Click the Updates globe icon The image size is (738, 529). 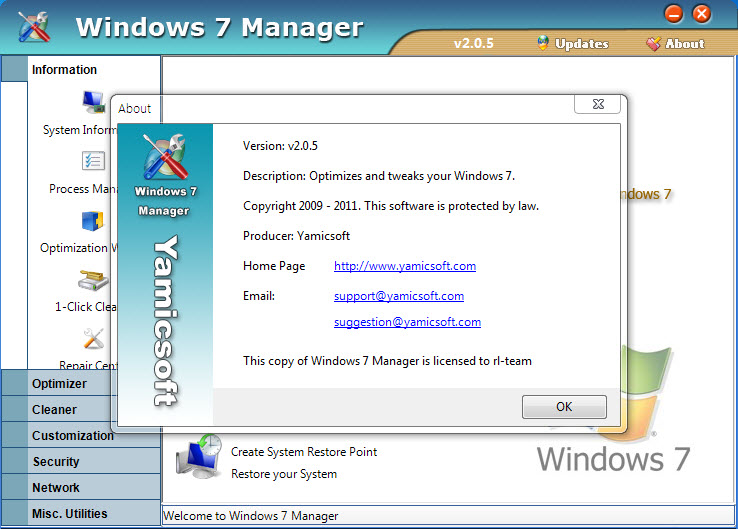543,43
